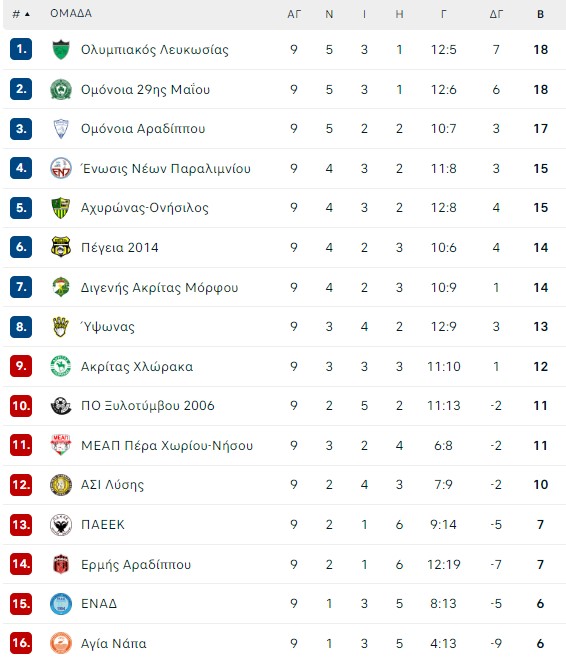
Task: Click the ΕΝΑΔ blue round crest
Action: (61, 604)
